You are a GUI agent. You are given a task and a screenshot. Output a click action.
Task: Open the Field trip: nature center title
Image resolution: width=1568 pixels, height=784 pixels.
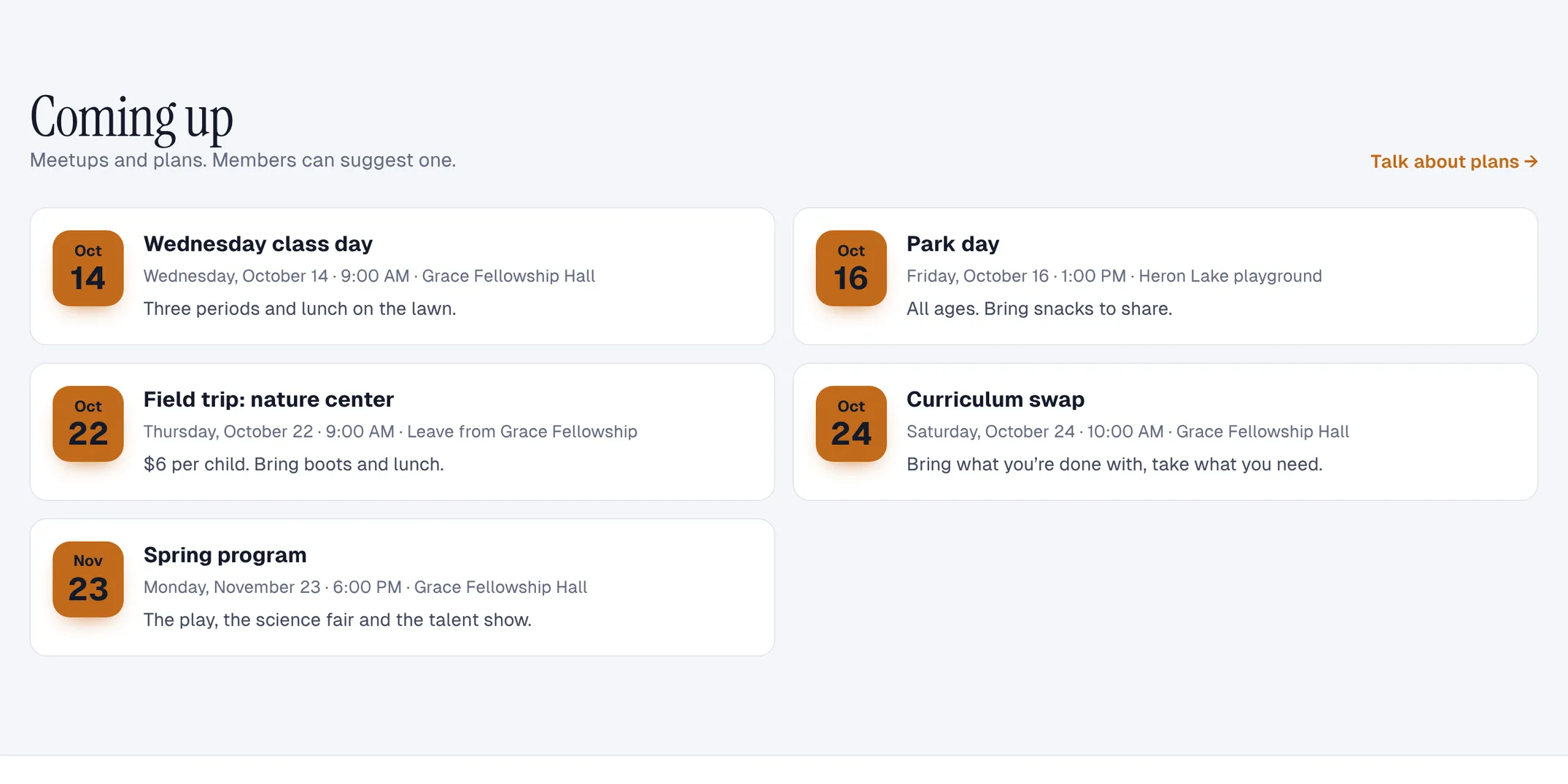pyautogui.click(x=268, y=399)
